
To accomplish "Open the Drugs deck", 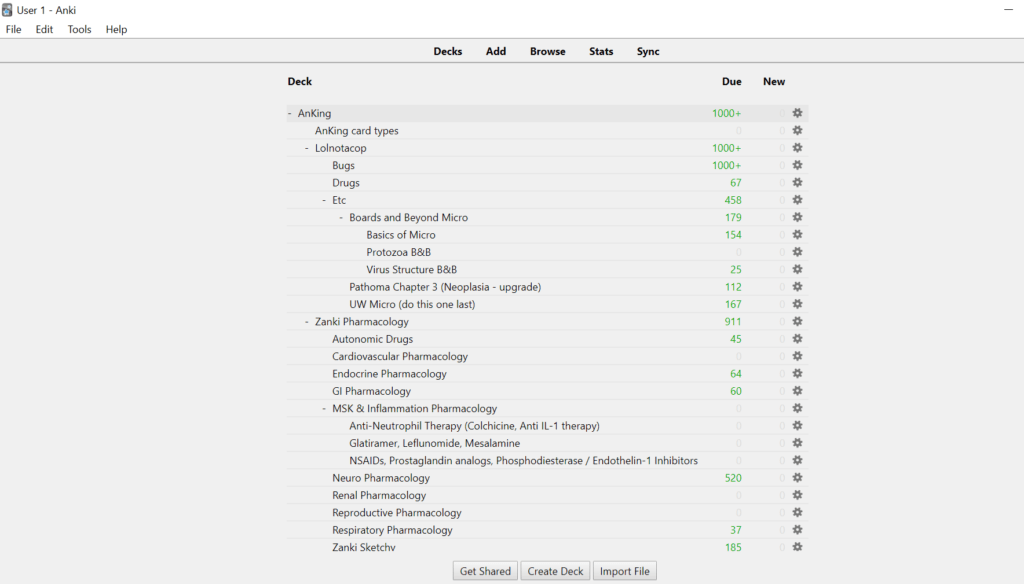I will tap(346, 183).
